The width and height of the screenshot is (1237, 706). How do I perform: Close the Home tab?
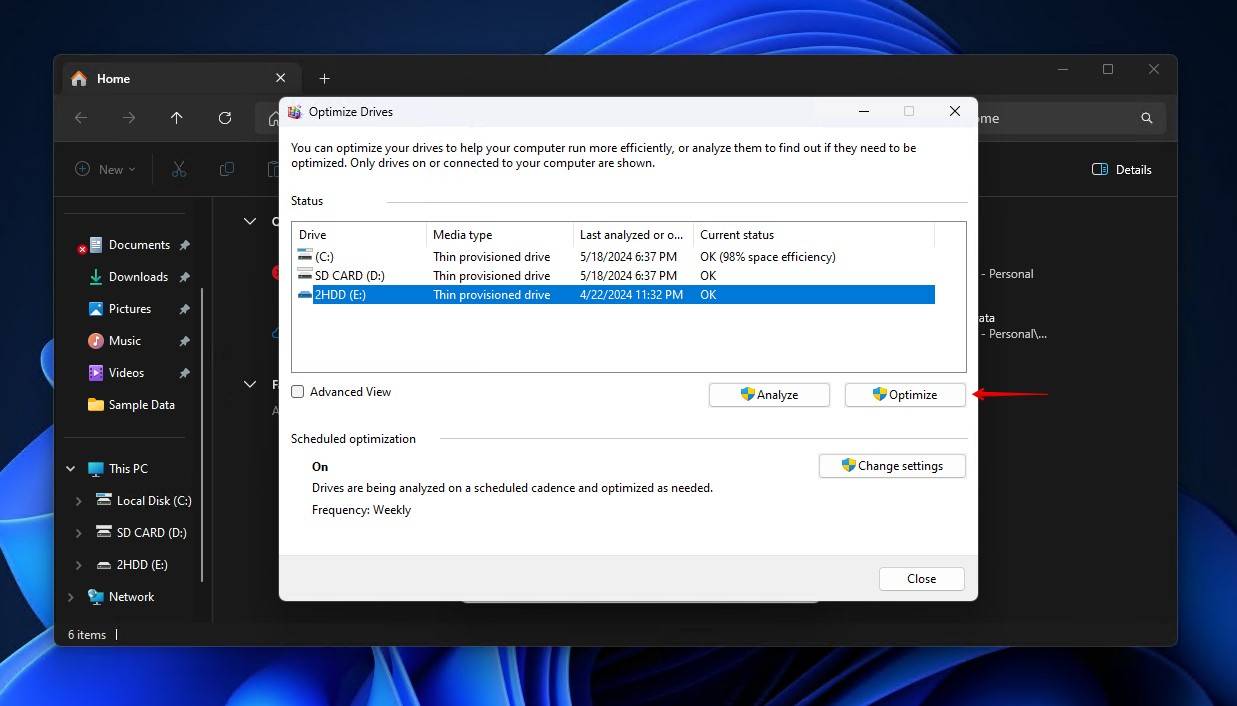pos(281,78)
